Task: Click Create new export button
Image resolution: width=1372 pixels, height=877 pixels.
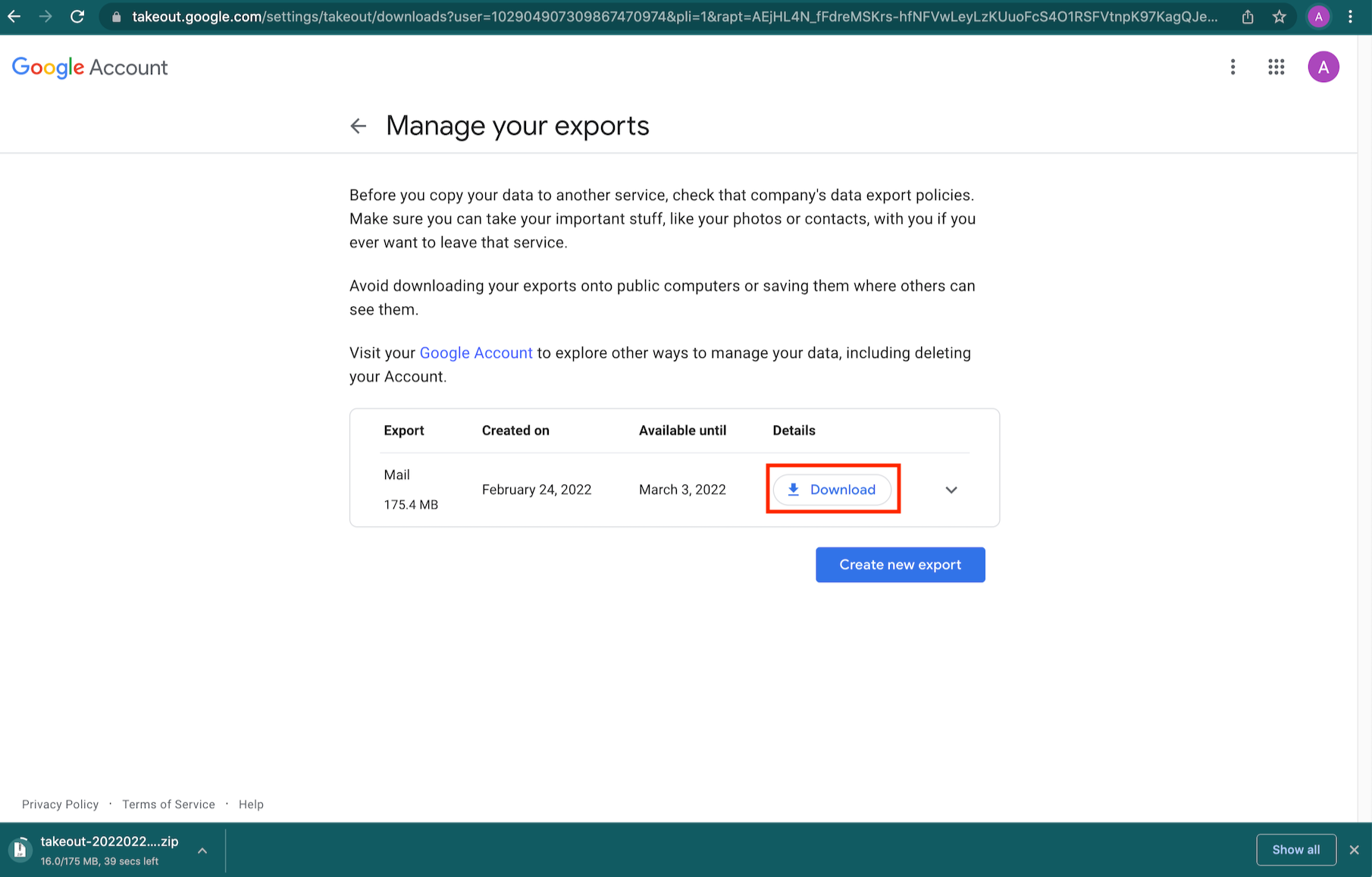Action: (x=900, y=565)
